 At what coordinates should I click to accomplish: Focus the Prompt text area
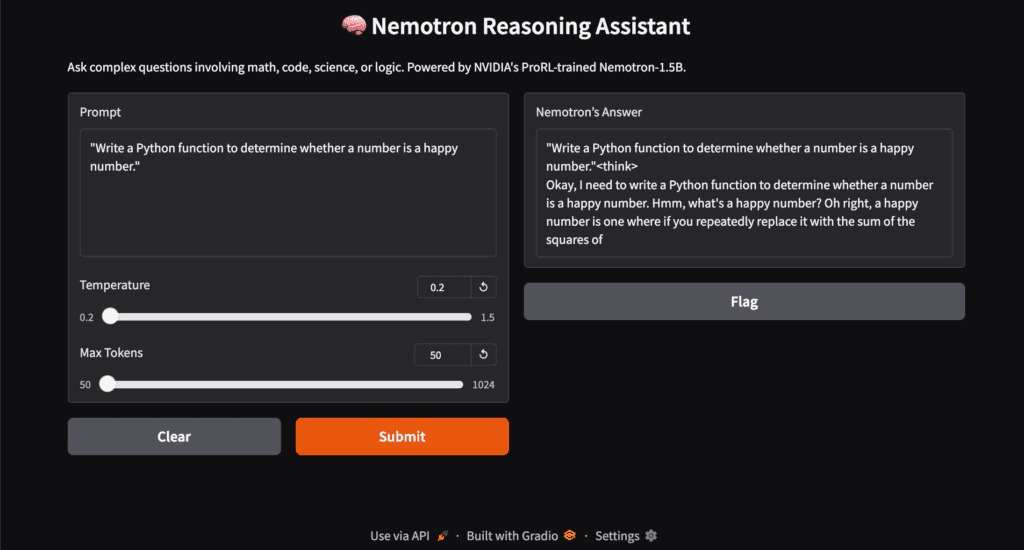point(288,193)
